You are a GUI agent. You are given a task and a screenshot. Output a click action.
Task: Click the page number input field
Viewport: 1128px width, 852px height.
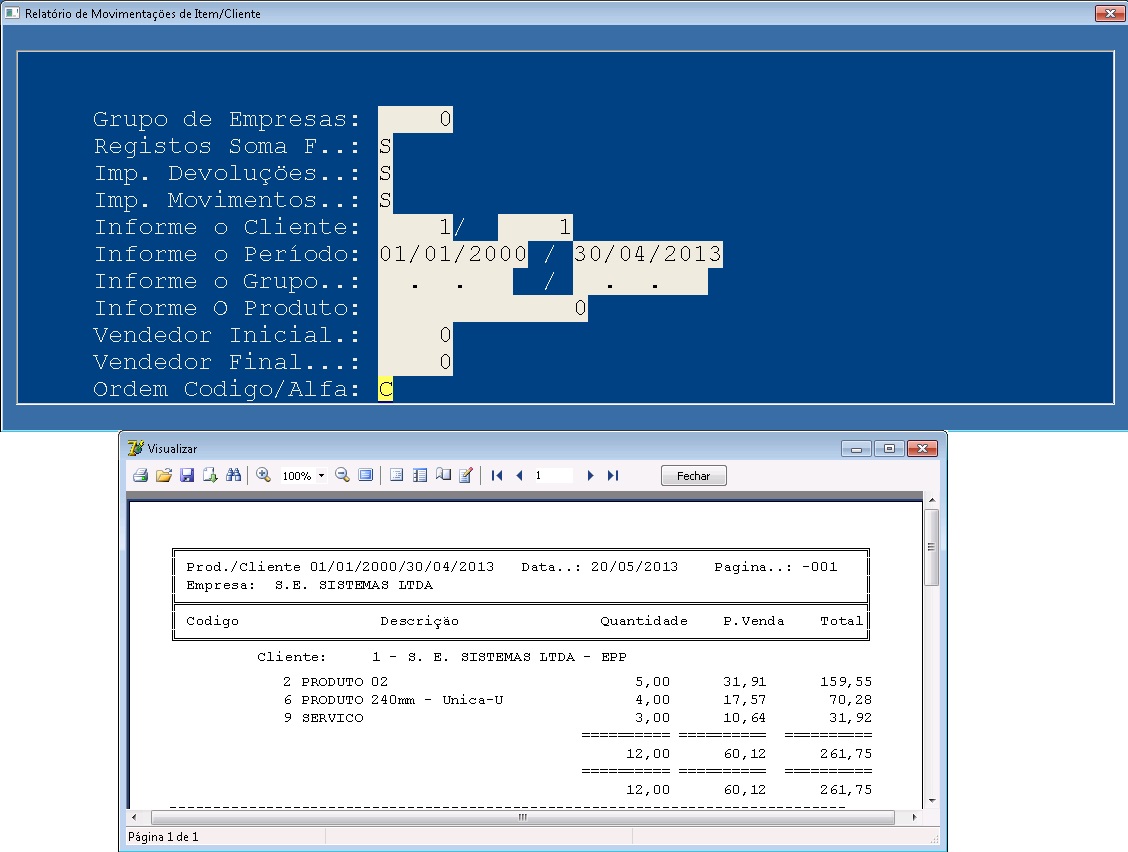[x=553, y=476]
